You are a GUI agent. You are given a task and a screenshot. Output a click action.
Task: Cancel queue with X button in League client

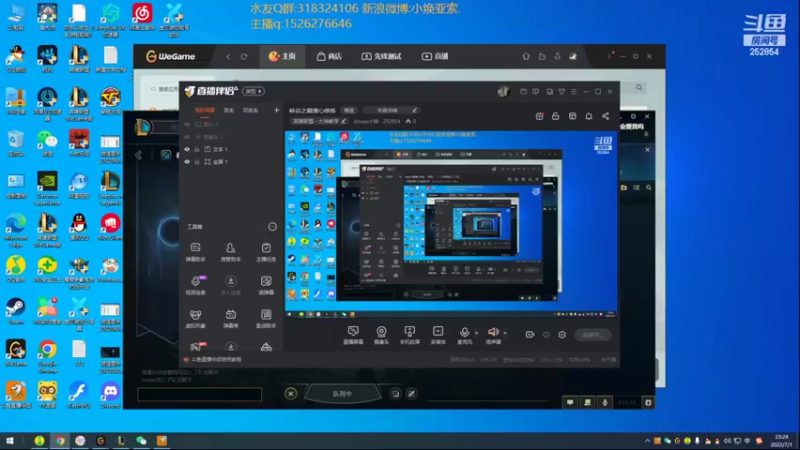[291, 393]
